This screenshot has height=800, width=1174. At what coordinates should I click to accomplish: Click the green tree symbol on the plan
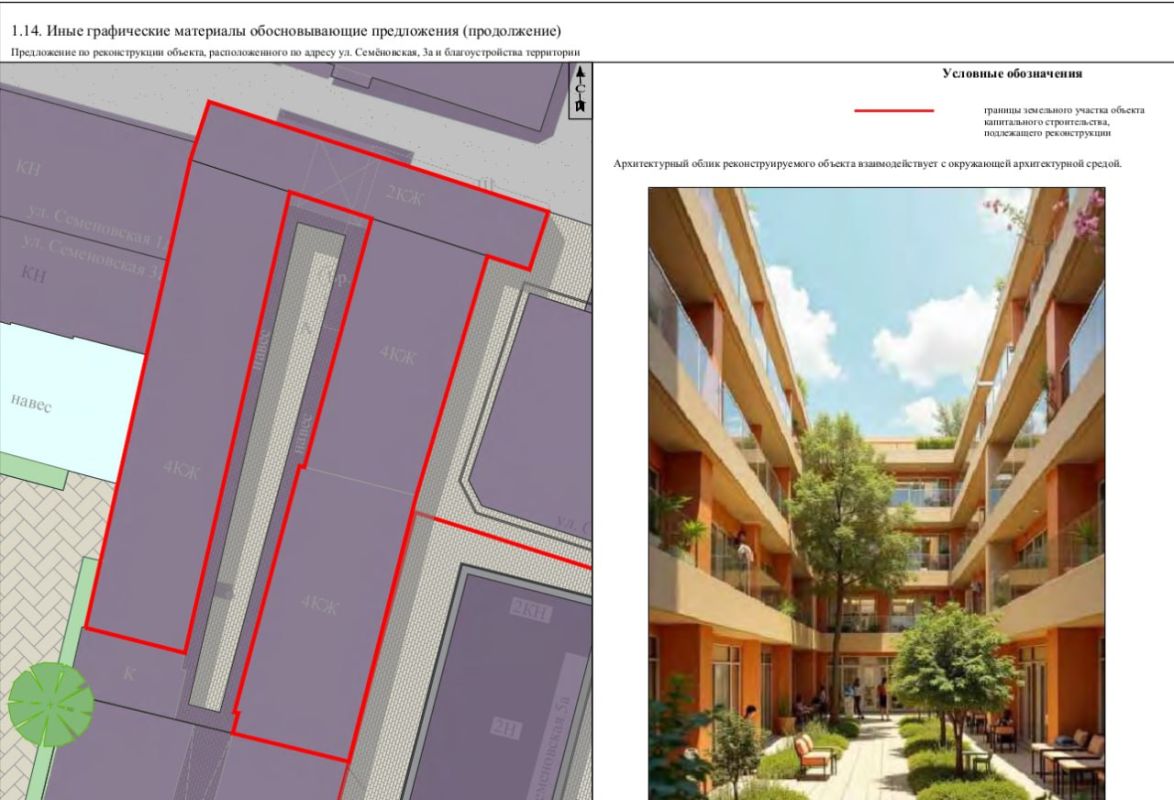click(x=51, y=703)
